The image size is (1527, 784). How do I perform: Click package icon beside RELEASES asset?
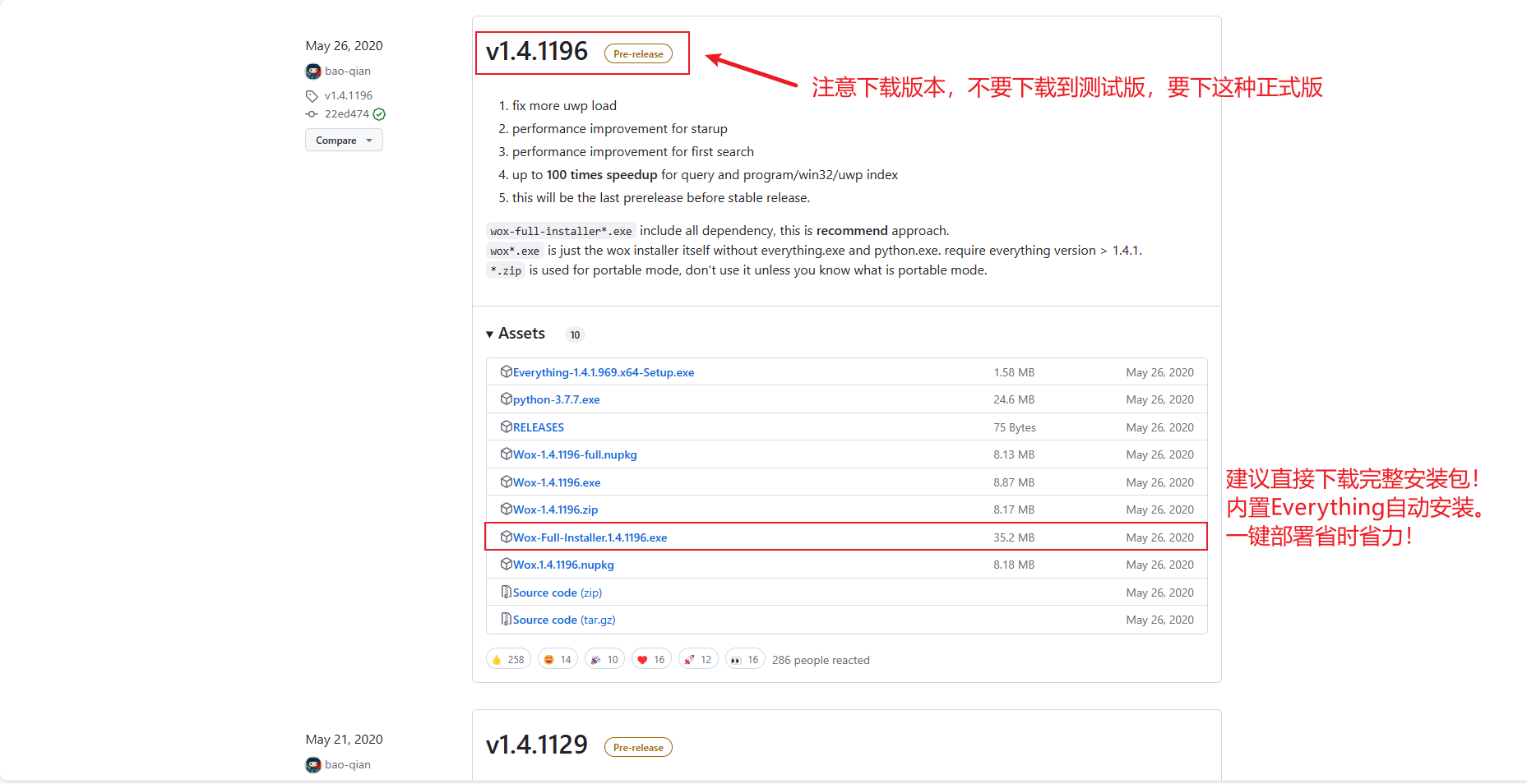tap(507, 427)
